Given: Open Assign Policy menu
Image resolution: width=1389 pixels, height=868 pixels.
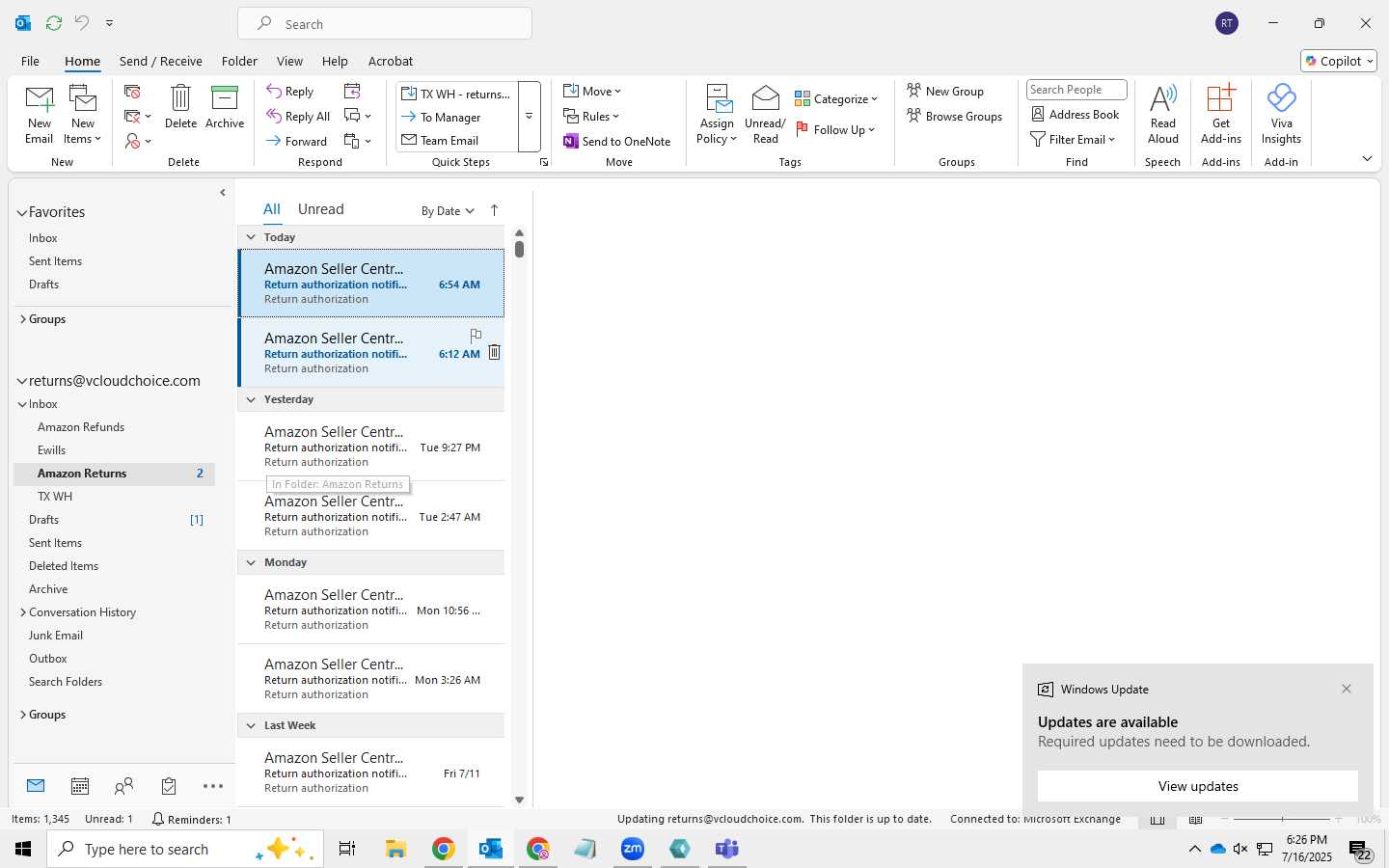Looking at the screenshot, I should (717, 114).
